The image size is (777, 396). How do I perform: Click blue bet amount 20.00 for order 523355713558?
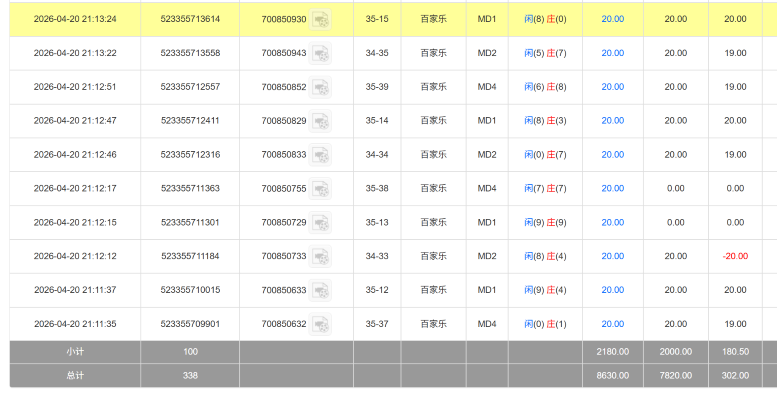[x=612, y=53]
